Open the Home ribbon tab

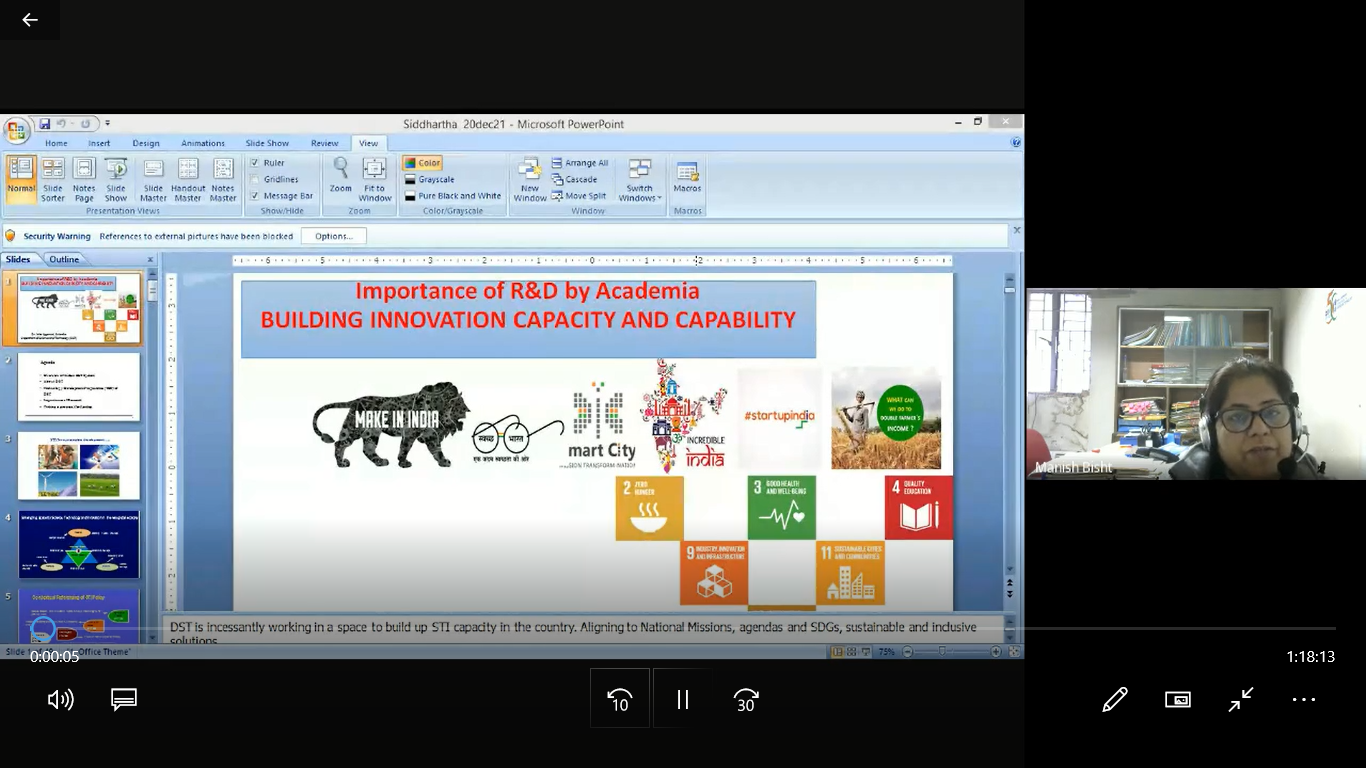click(56, 143)
